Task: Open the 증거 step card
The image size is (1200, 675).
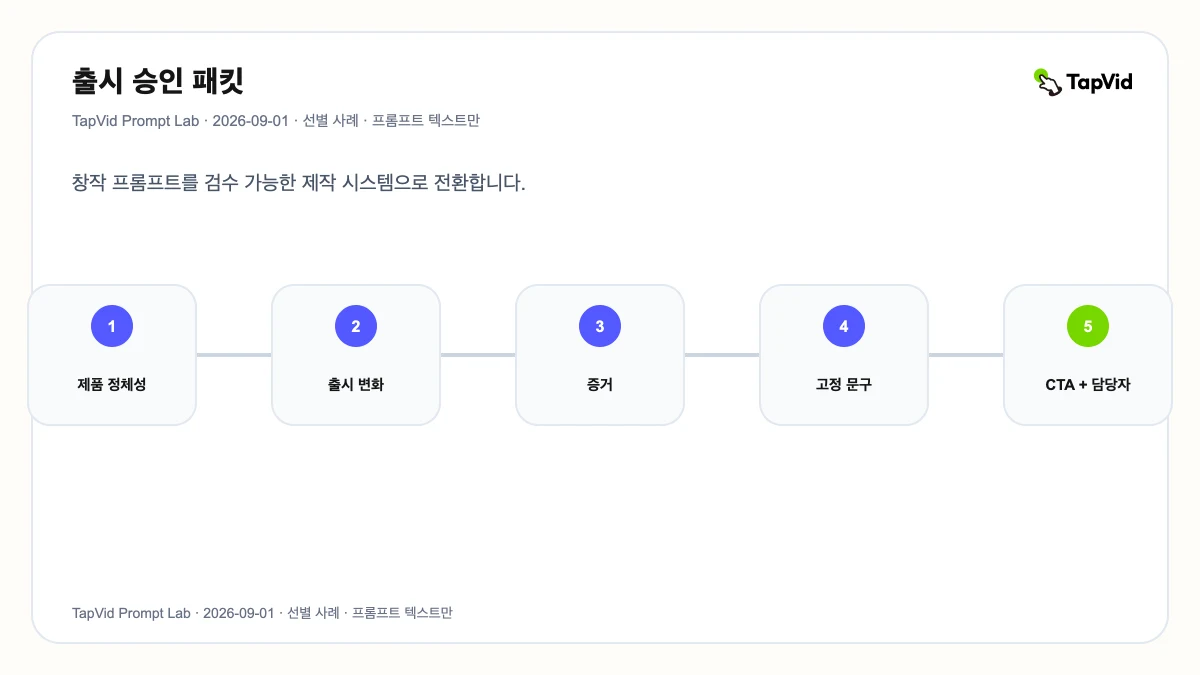Action: (600, 355)
